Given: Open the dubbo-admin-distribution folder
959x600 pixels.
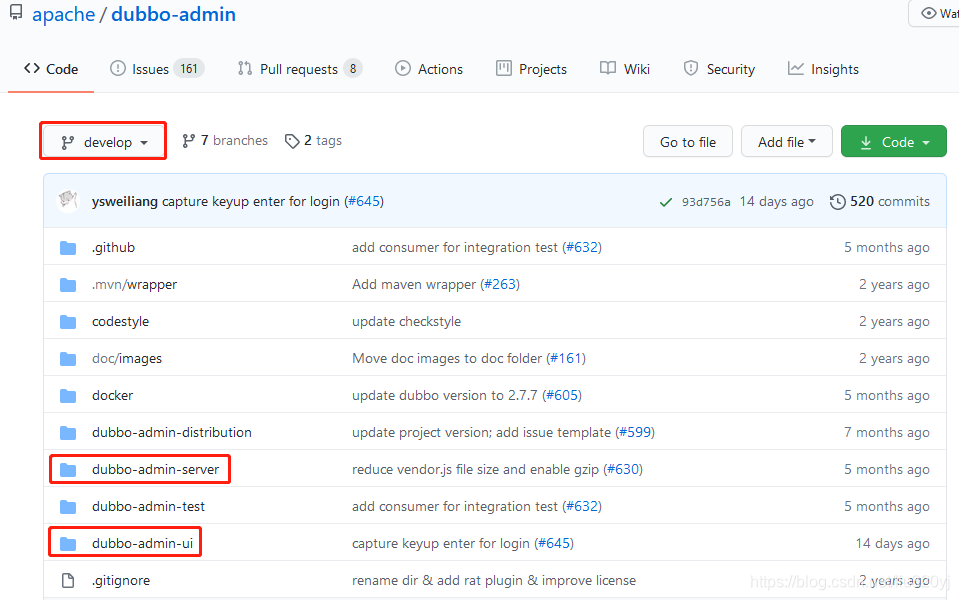Looking at the screenshot, I should tap(172, 432).
